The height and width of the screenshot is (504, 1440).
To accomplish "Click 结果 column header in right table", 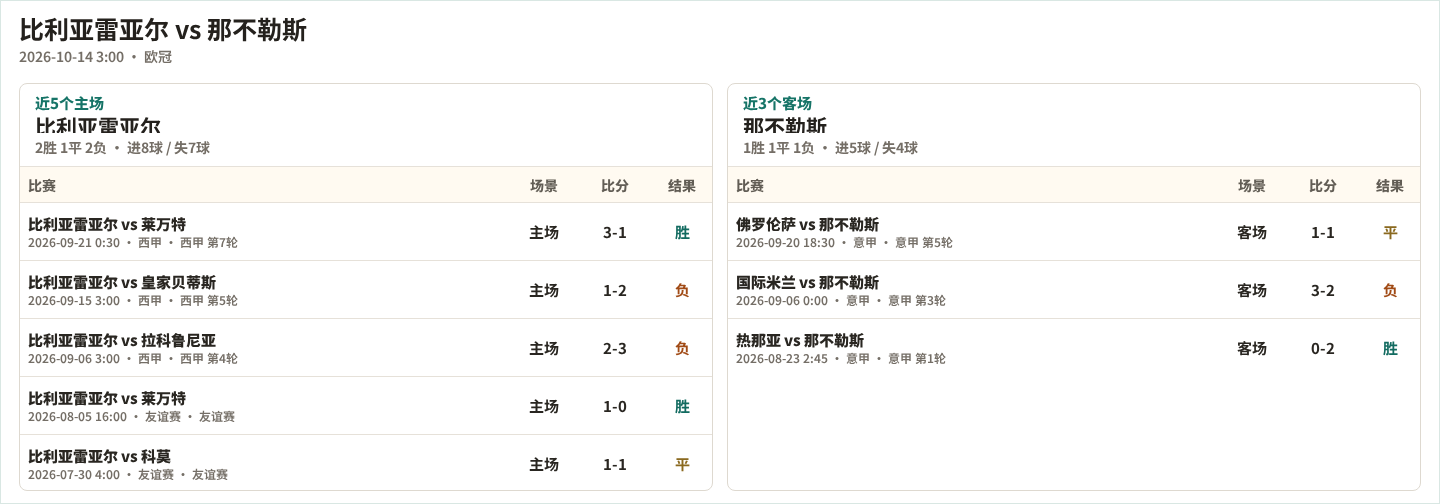I will [x=1390, y=186].
